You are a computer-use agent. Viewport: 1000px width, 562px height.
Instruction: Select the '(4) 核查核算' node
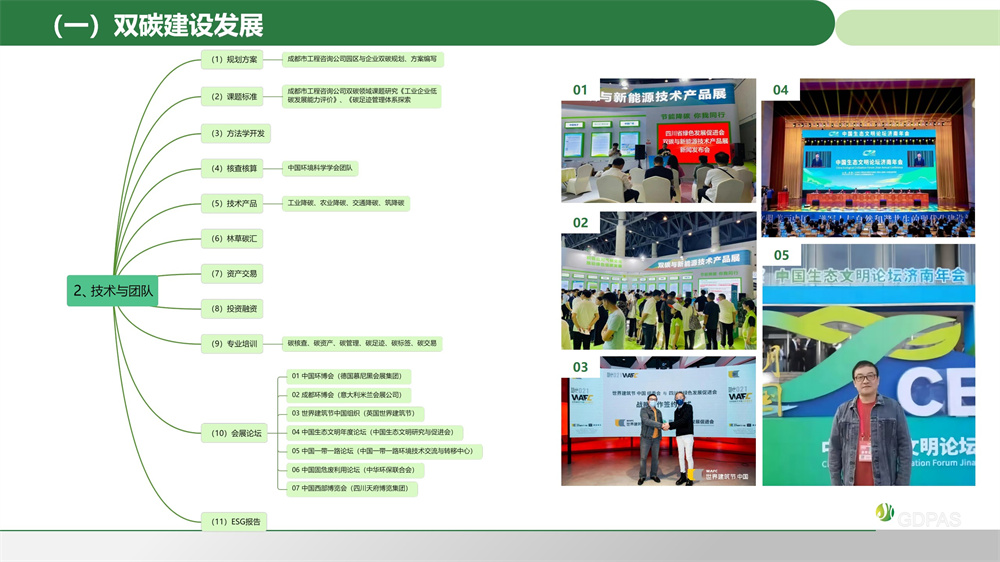[x=234, y=168]
